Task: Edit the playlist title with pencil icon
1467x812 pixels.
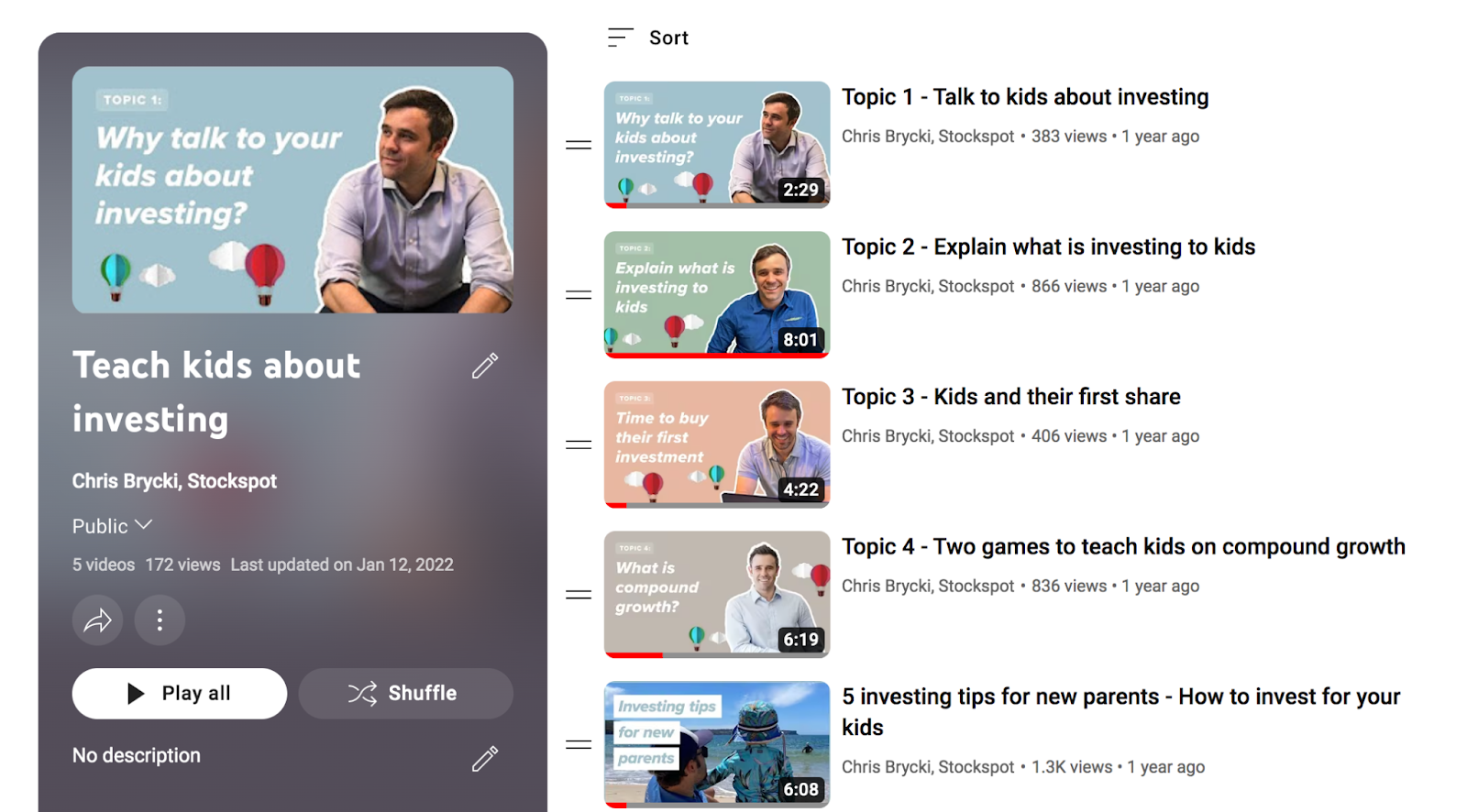Action: click(485, 366)
